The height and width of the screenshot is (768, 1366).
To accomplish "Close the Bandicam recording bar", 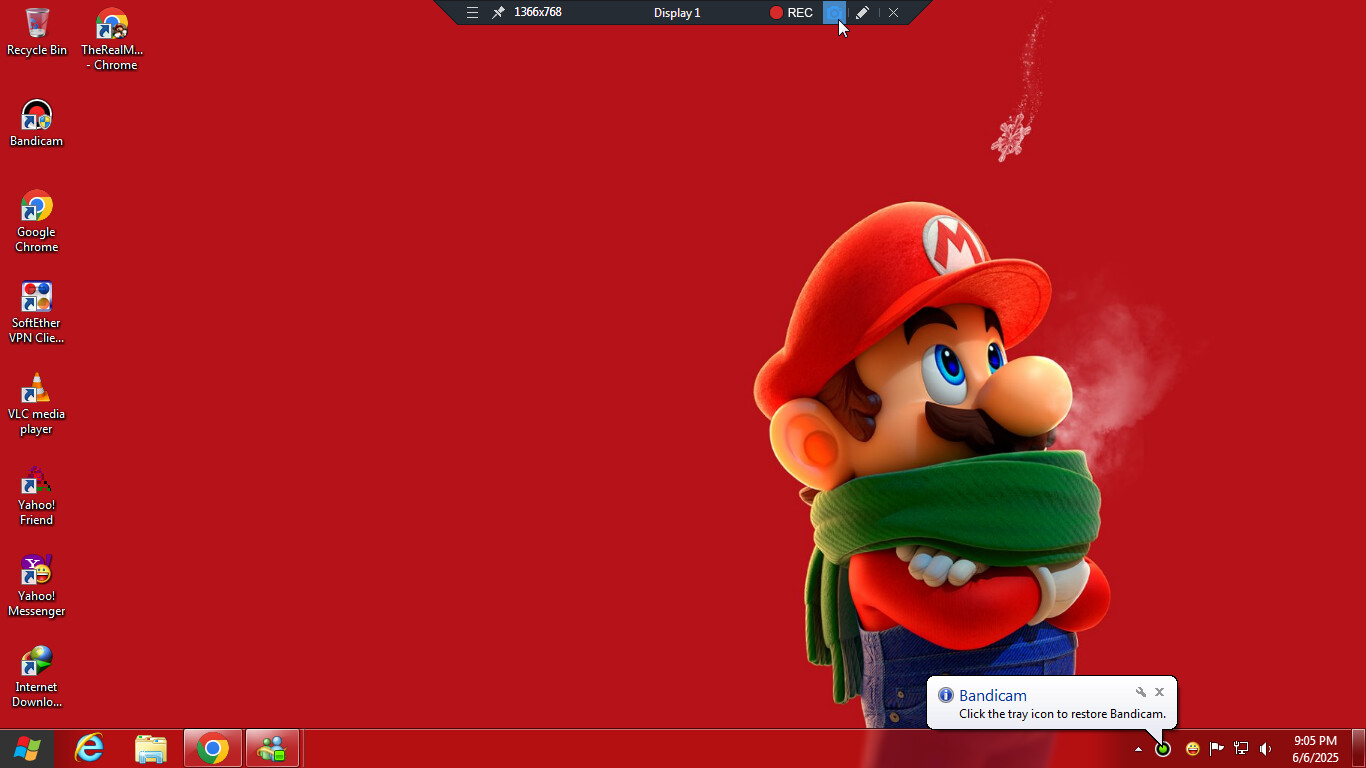I will click(893, 13).
